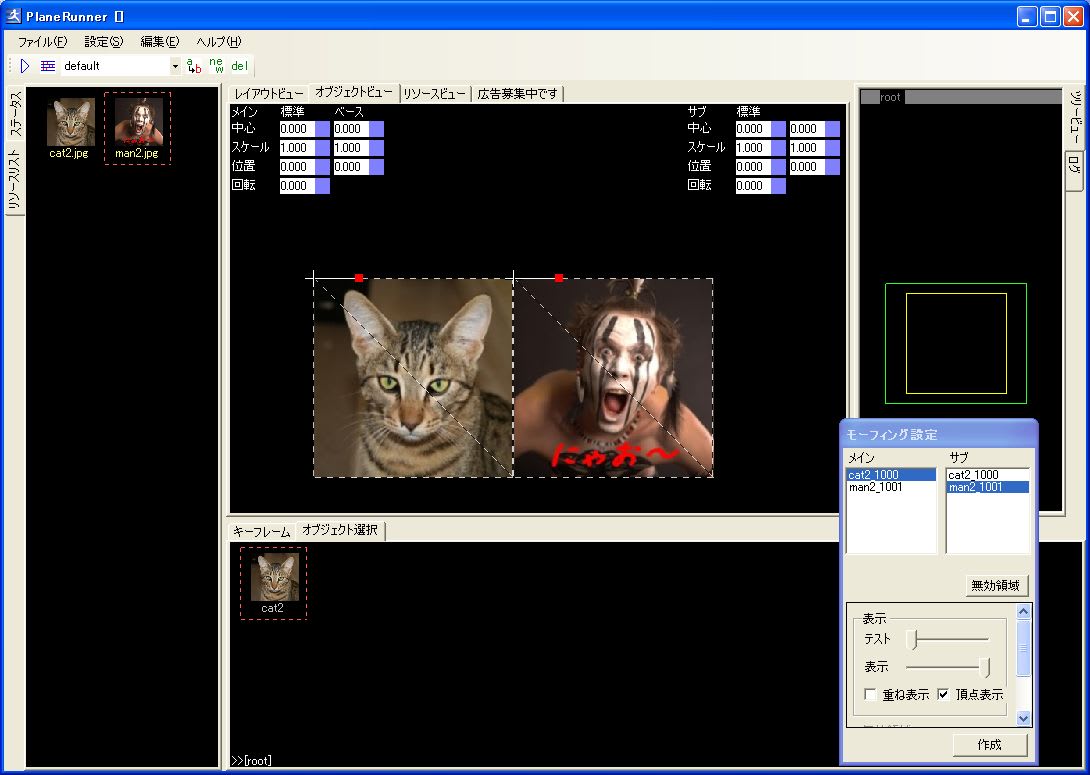
Task: Click the 作成 create button
Action: (989, 744)
